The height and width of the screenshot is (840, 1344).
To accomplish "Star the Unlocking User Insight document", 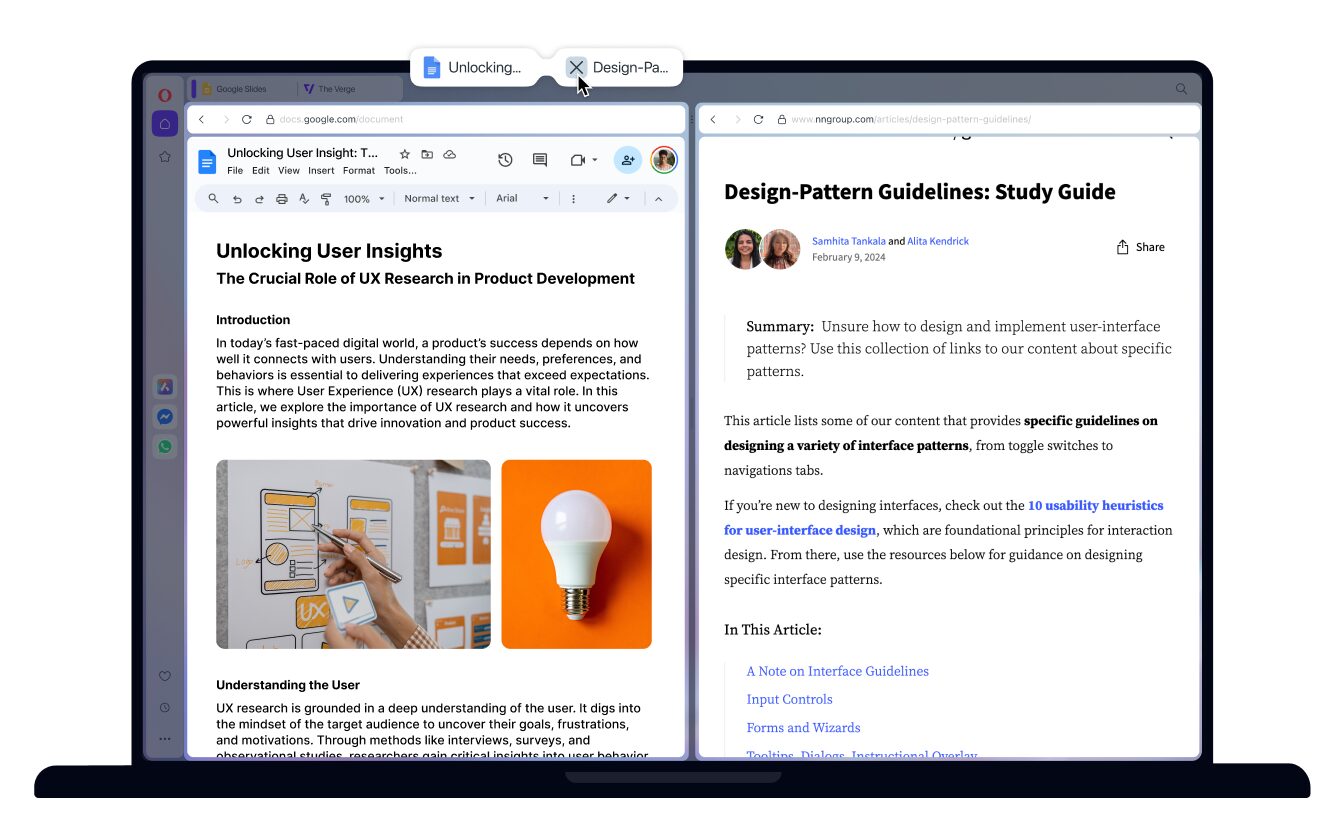I will pos(405,154).
